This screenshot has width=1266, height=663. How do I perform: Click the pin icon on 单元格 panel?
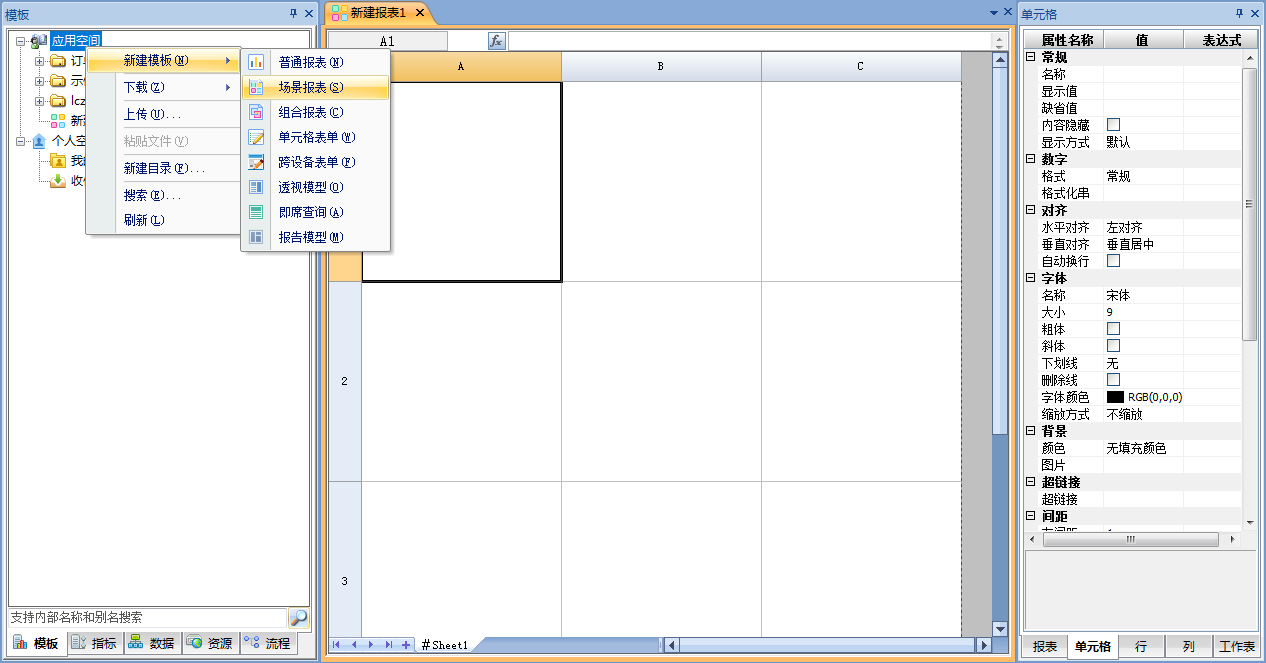pyautogui.click(x=1240, y=13)
